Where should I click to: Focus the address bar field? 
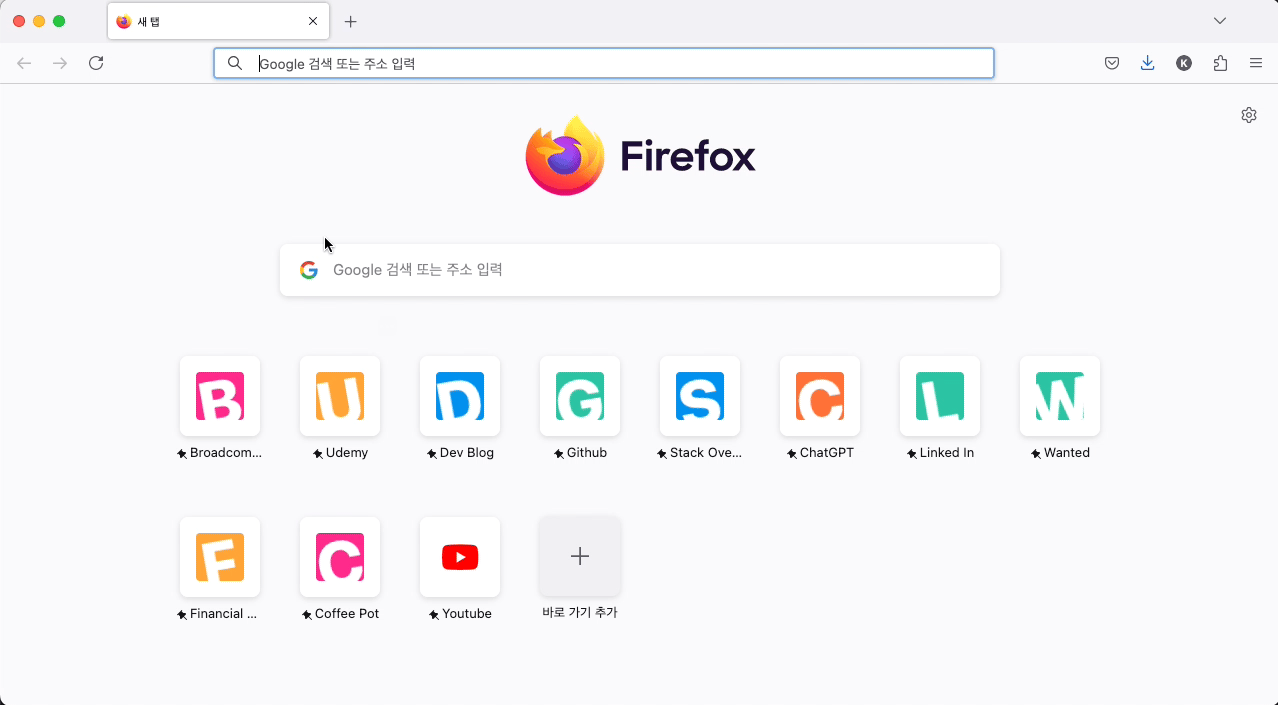point(604,63)
